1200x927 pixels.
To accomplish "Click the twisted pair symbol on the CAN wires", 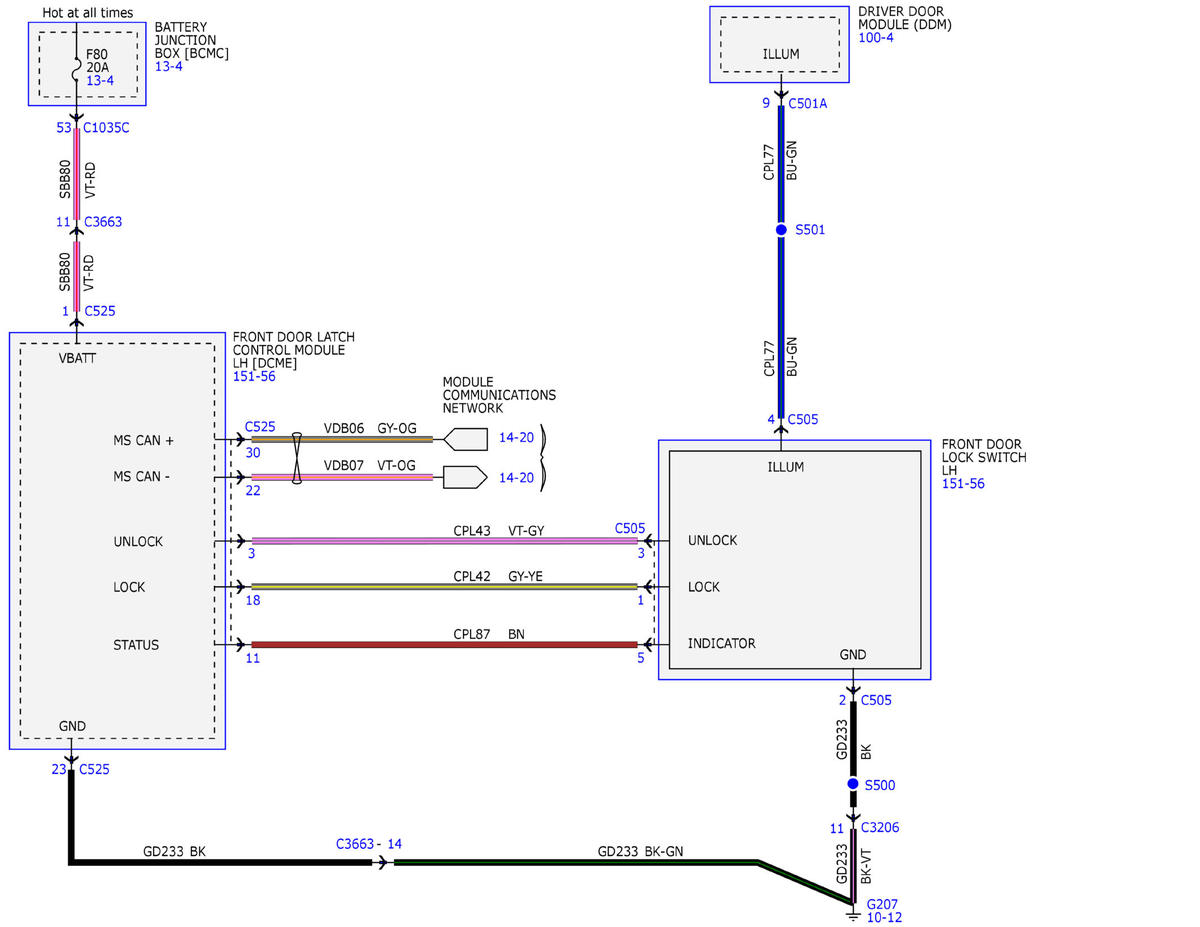I will click(296, 458).
